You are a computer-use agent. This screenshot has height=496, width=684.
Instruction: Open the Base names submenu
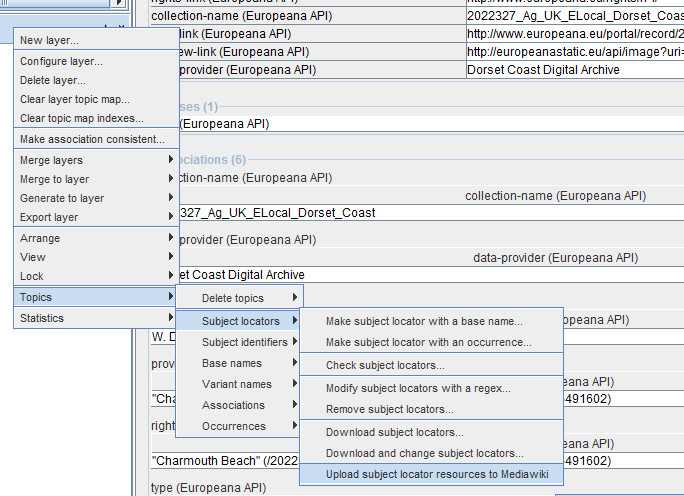click(239, 363)
